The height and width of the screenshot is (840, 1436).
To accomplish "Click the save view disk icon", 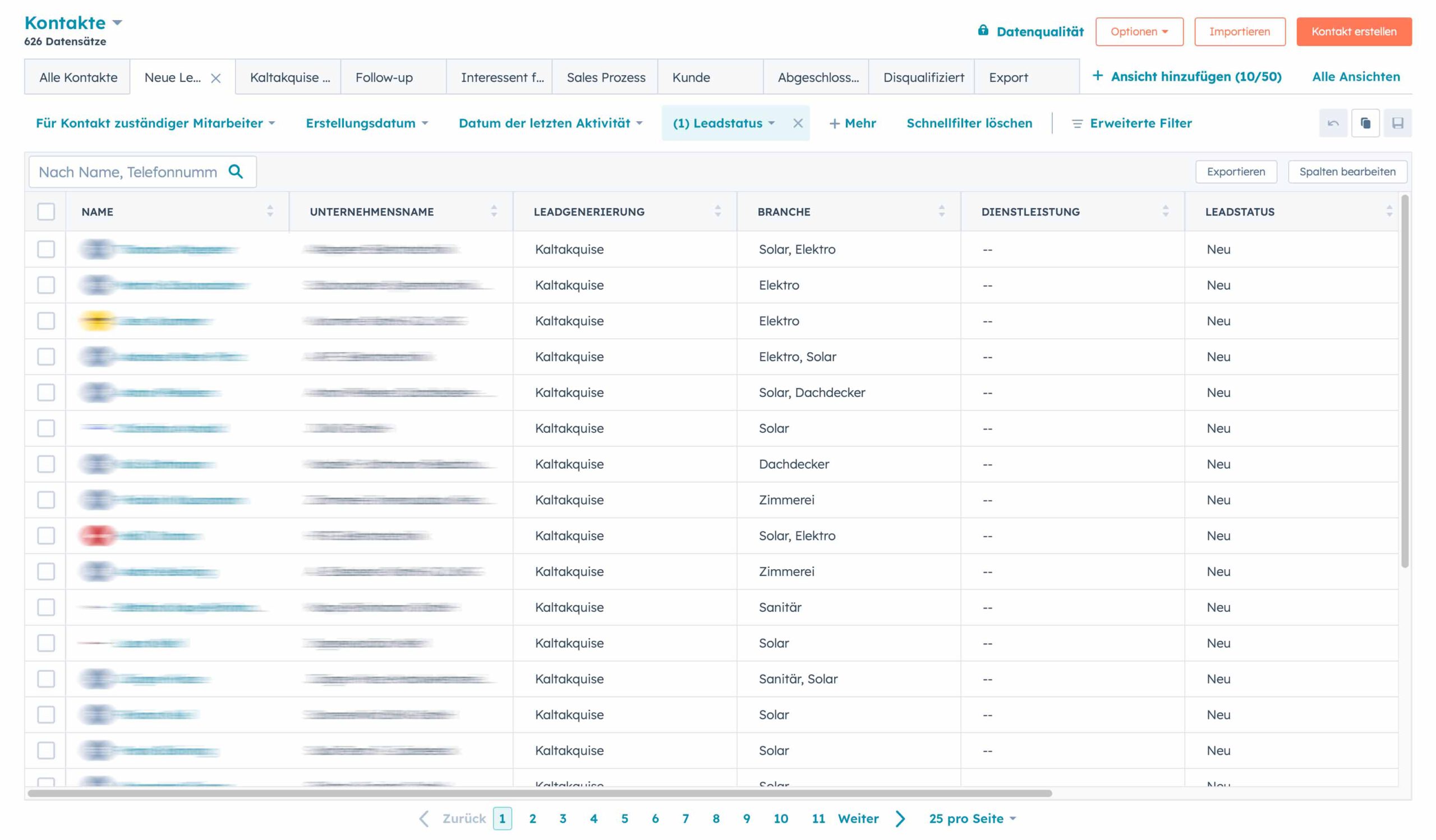I will click(x=1397, y=123).
